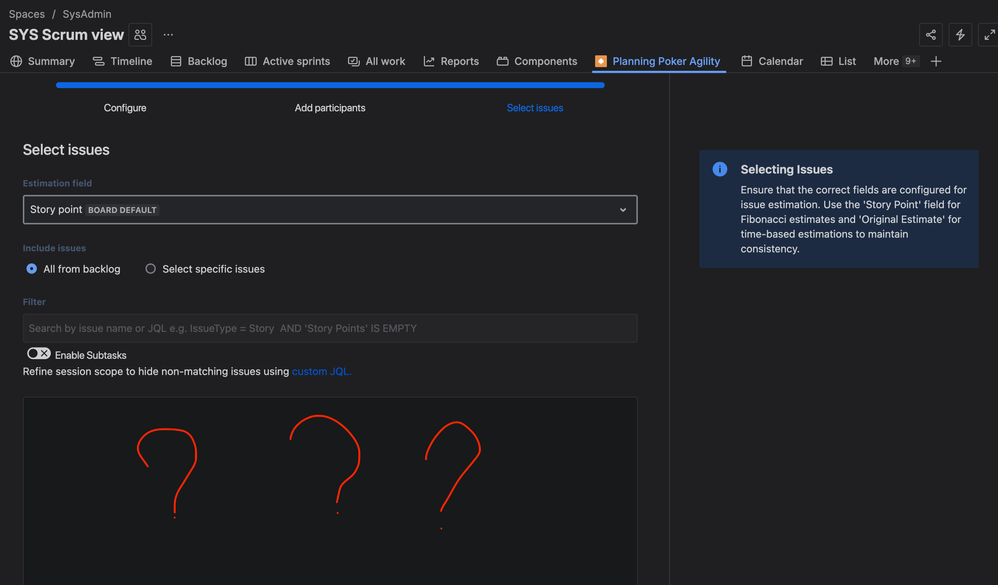Click the SYS Scrum view title

click(x=66, y=35)
